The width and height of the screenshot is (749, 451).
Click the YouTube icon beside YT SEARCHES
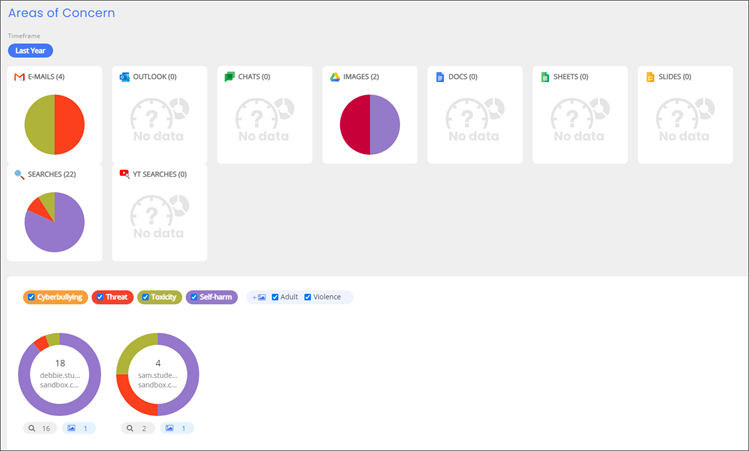coord(124,174)
